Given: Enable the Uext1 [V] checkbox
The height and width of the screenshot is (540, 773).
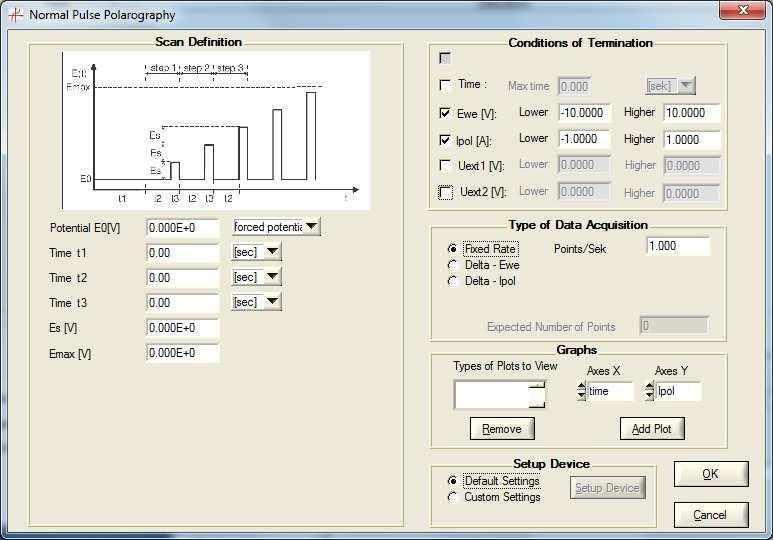Looking at the screenshot, I should tap(445, 165).
